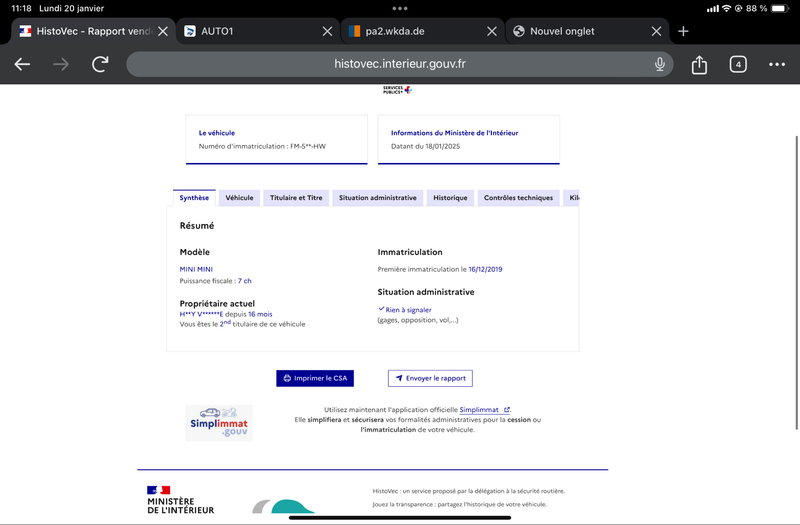This screenshot has height=525, width=800.
Task: Open the share sheet icon
Action: pos(699,65)
